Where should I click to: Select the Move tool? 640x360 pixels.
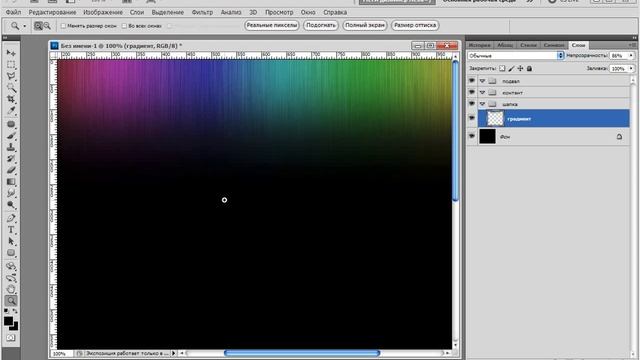[x=11, y=53]
